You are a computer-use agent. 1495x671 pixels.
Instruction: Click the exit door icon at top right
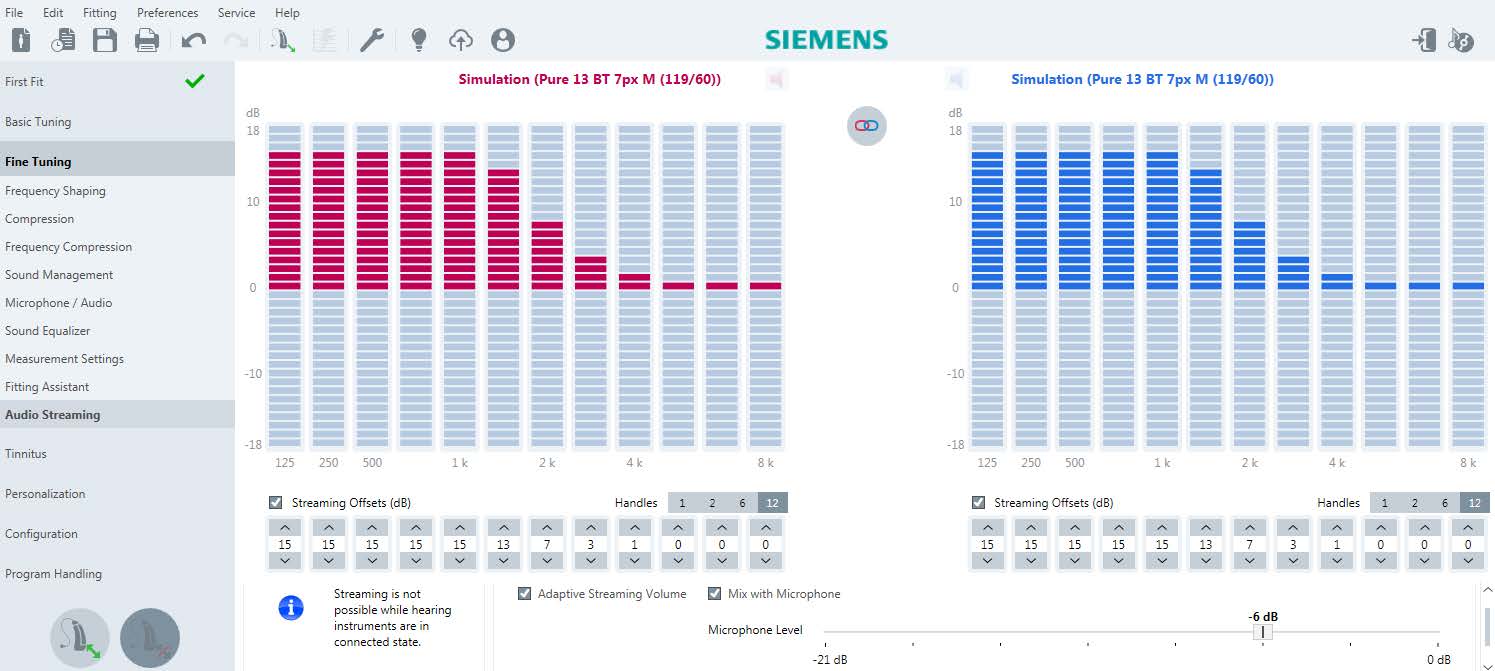pos(1424,40)
